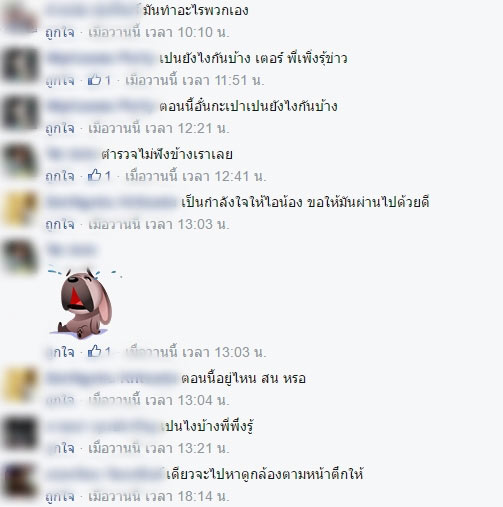Open avatar beside the 12:21 comment
This screenshot has width=503, height=507.
20,113
